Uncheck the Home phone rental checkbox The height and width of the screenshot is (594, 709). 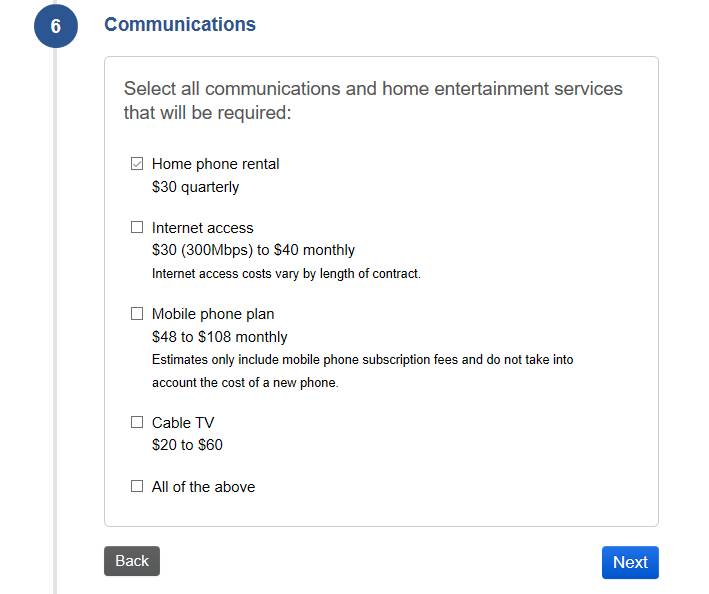[137, 164]
